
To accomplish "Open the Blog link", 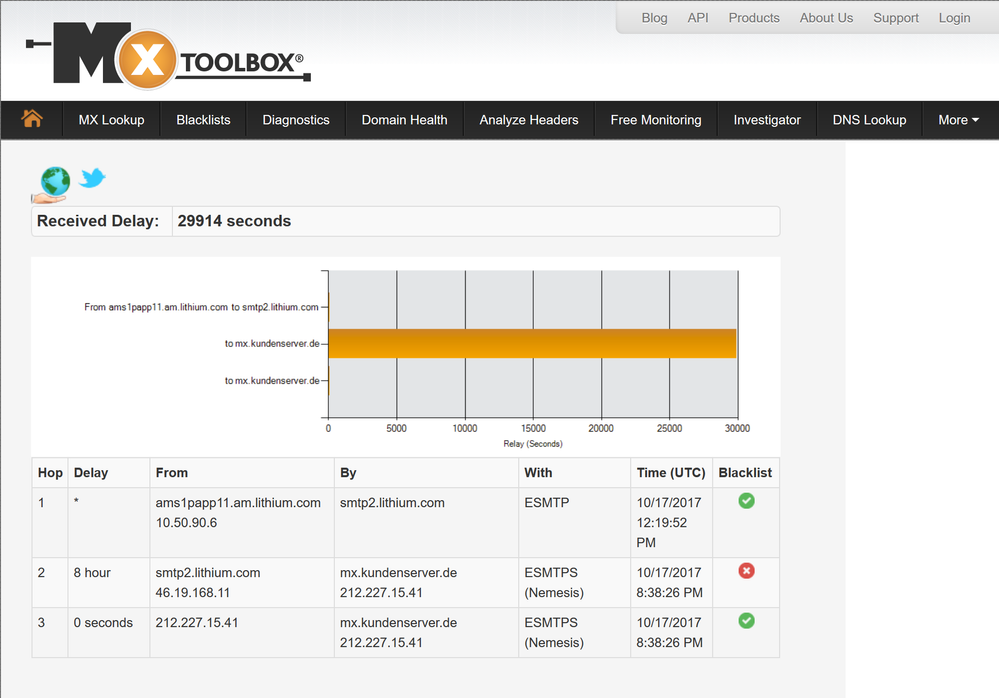I will pyautogui.click(x=654, y=18).
